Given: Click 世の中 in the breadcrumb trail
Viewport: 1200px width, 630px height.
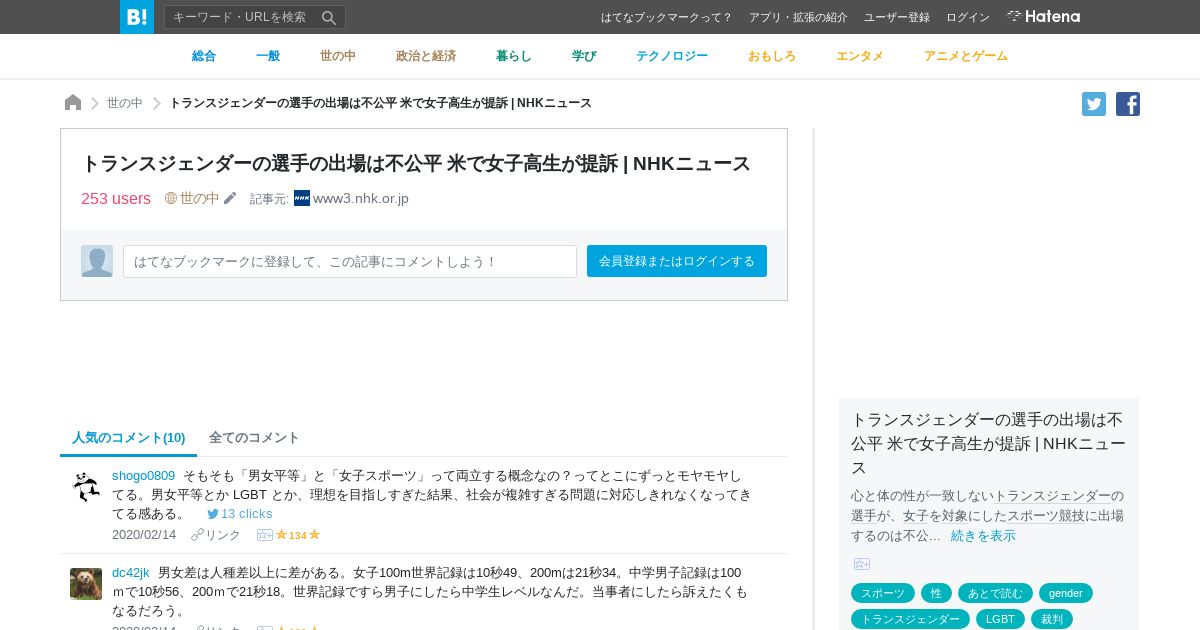Looking at the screenshot, I should click(x=125, y=103).
